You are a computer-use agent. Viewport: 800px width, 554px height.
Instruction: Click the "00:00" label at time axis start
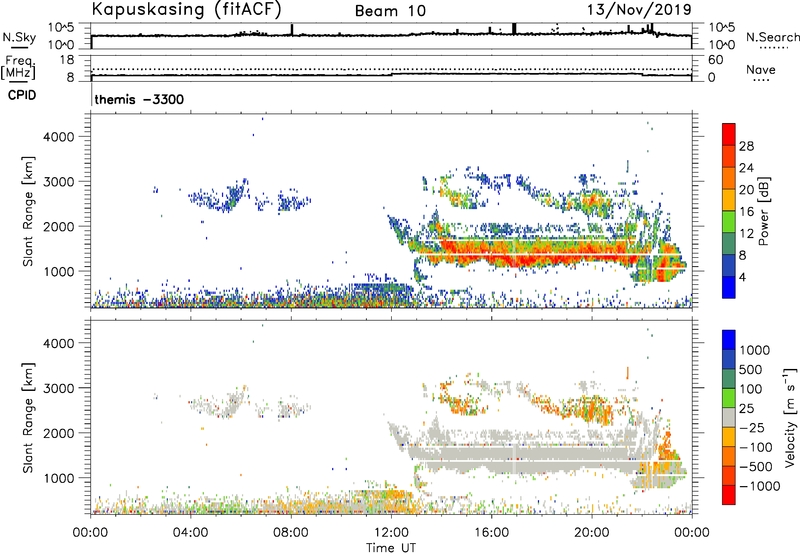click(90, 533)
